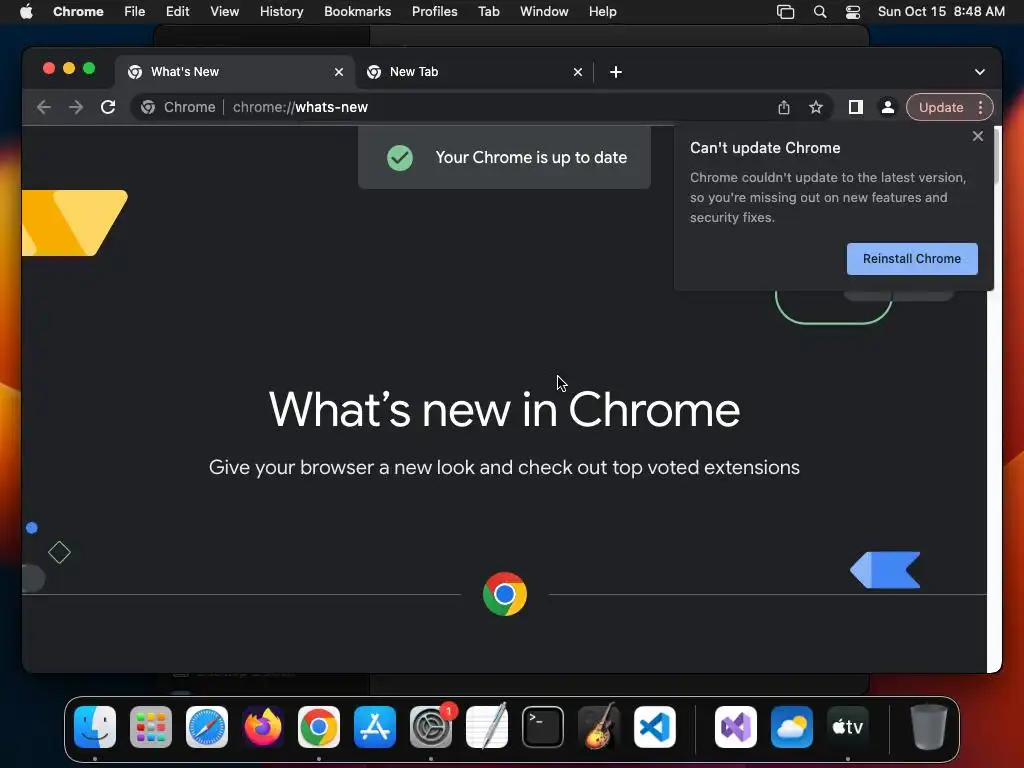Go back to previous page

(44, 107)
